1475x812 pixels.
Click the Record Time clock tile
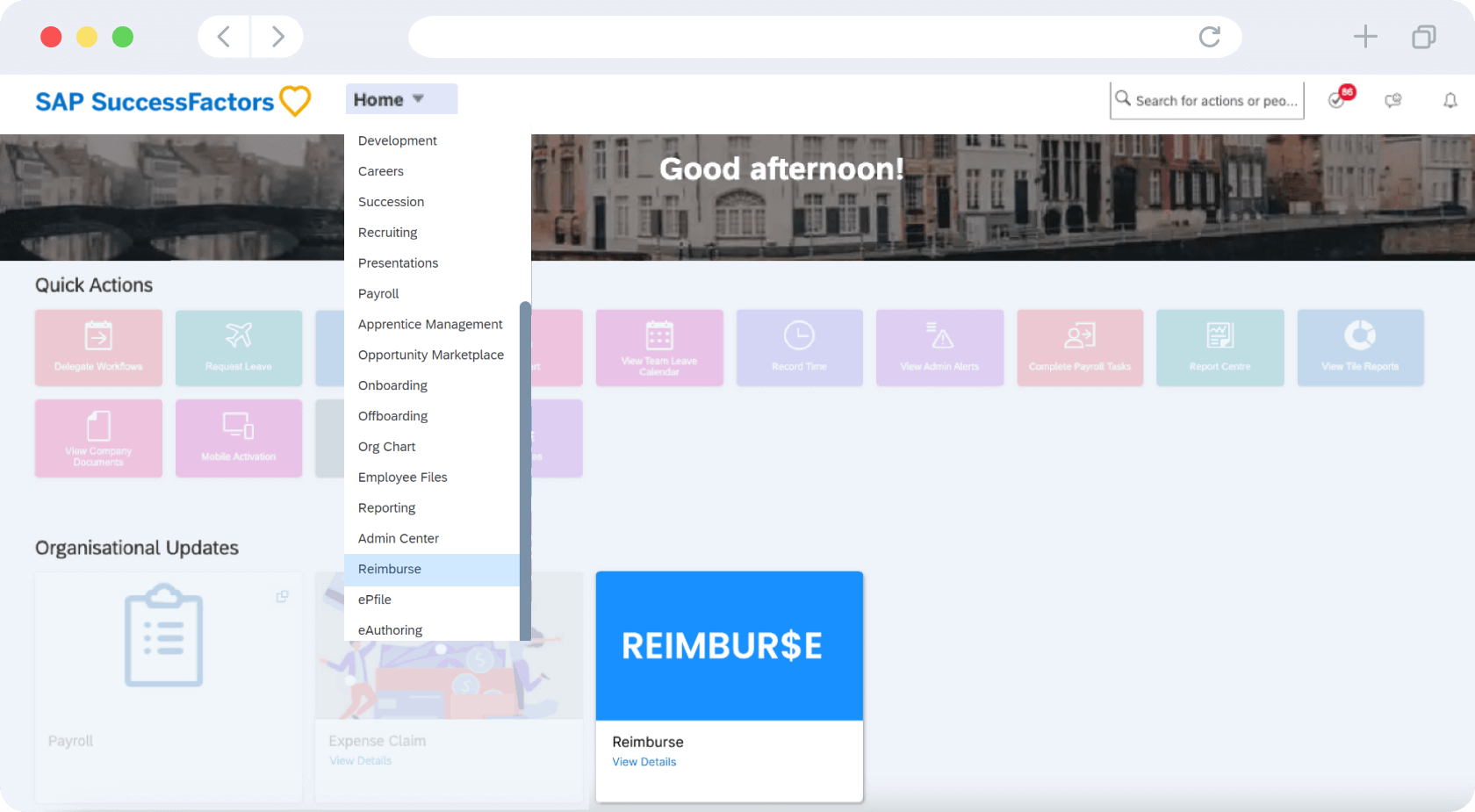[799, 347]
